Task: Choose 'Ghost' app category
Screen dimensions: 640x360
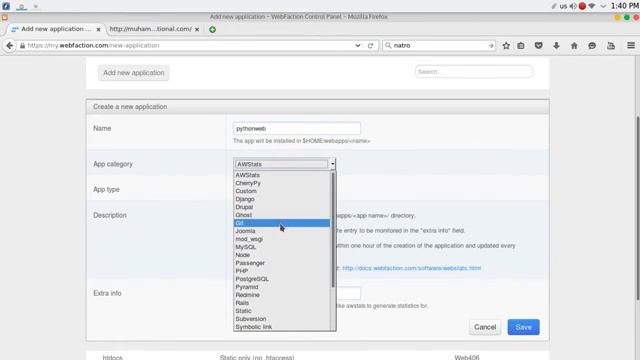Action: (282, 215)
